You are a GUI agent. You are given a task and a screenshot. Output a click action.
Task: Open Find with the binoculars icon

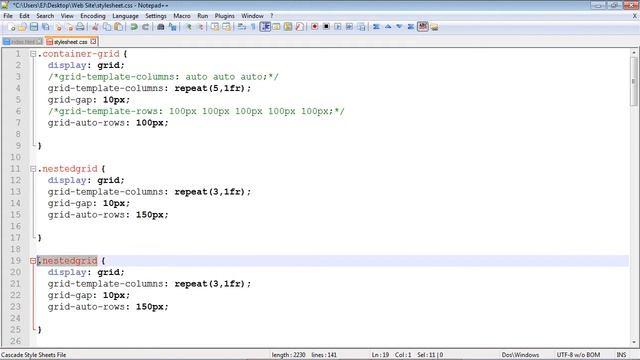[x=160, y=27]
